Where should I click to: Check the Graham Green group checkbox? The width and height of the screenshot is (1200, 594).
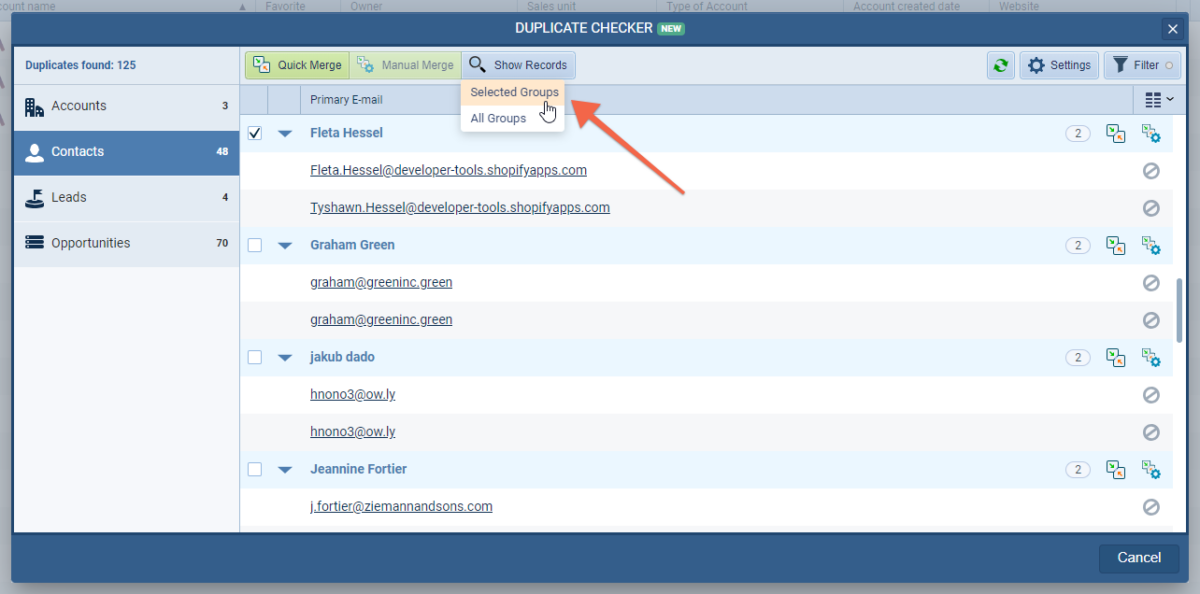point(255,245)
